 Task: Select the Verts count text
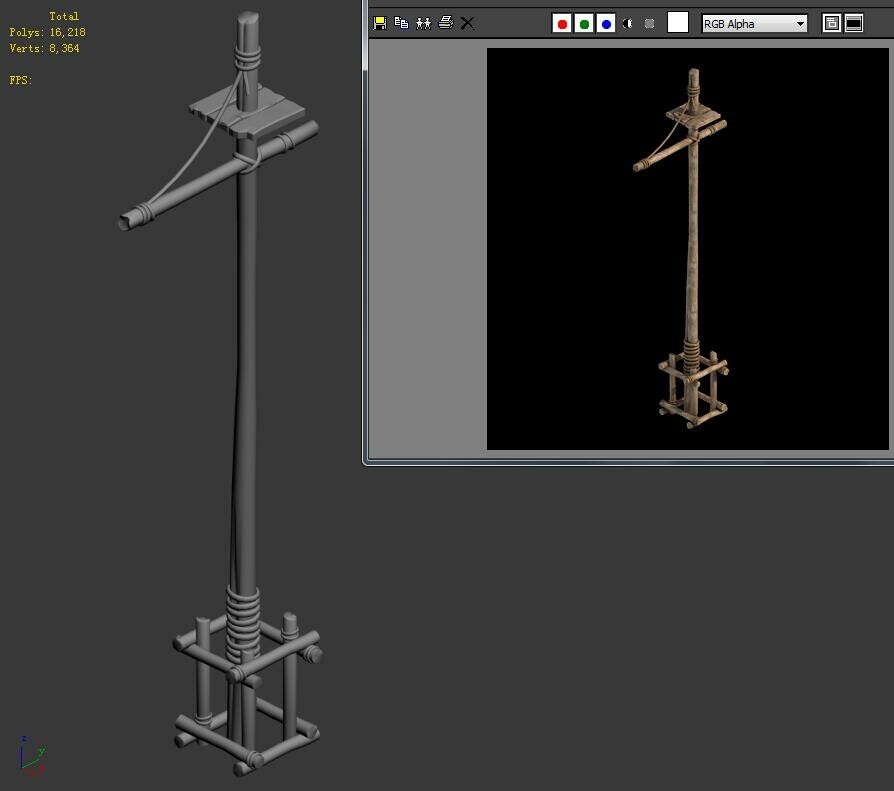click(x=44, y=48)
